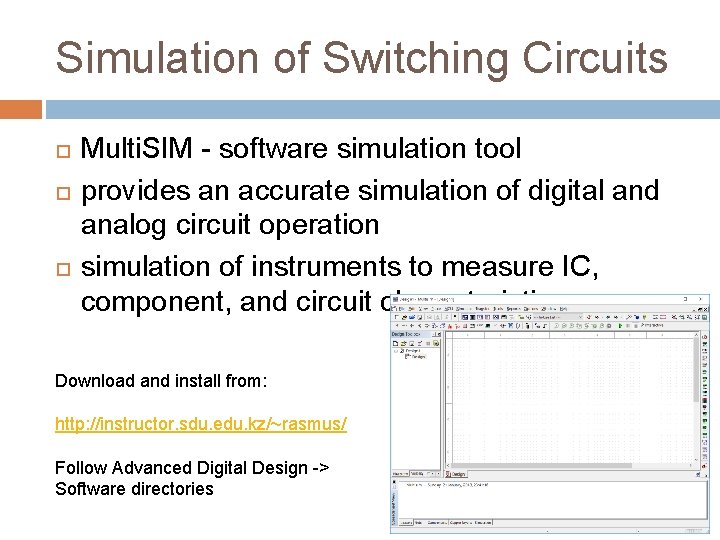The image size is (720, 540).
Task: Select the Design1 sheet tab below canvas
Action: [456, 474]
